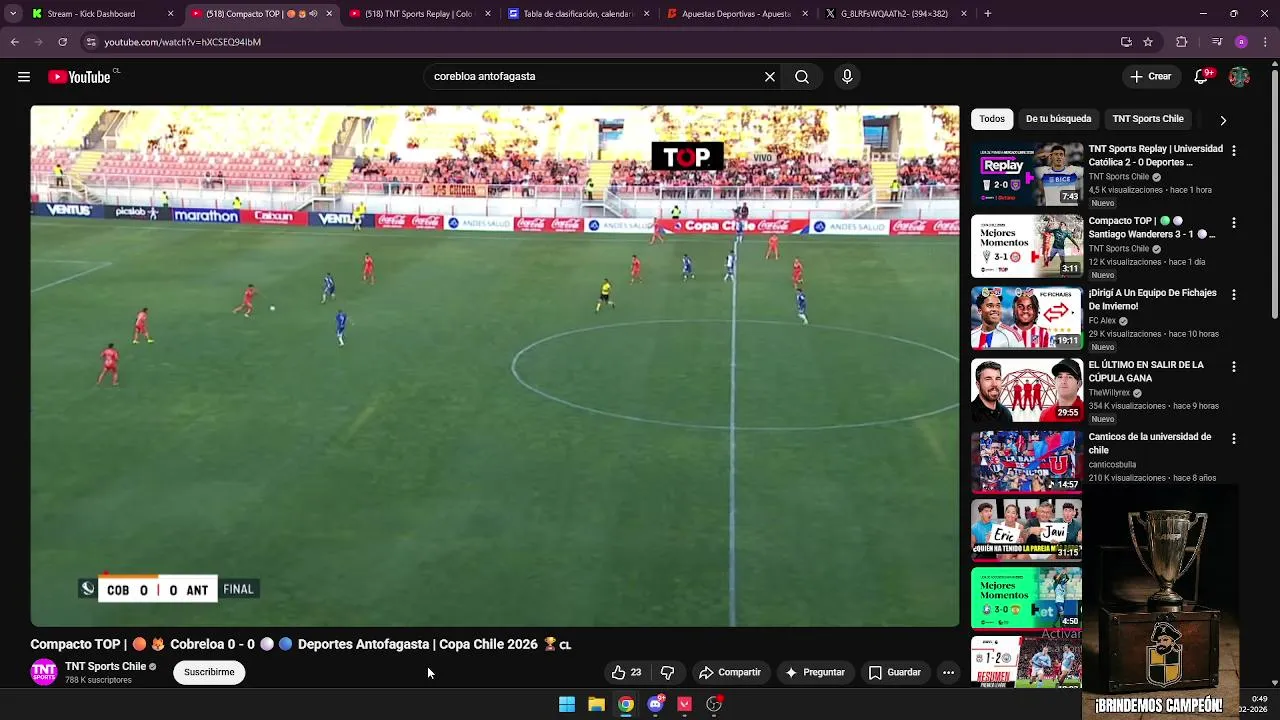Switch to Apuestas Deportivas tab
1280x720 pixels.
[737, 14]
